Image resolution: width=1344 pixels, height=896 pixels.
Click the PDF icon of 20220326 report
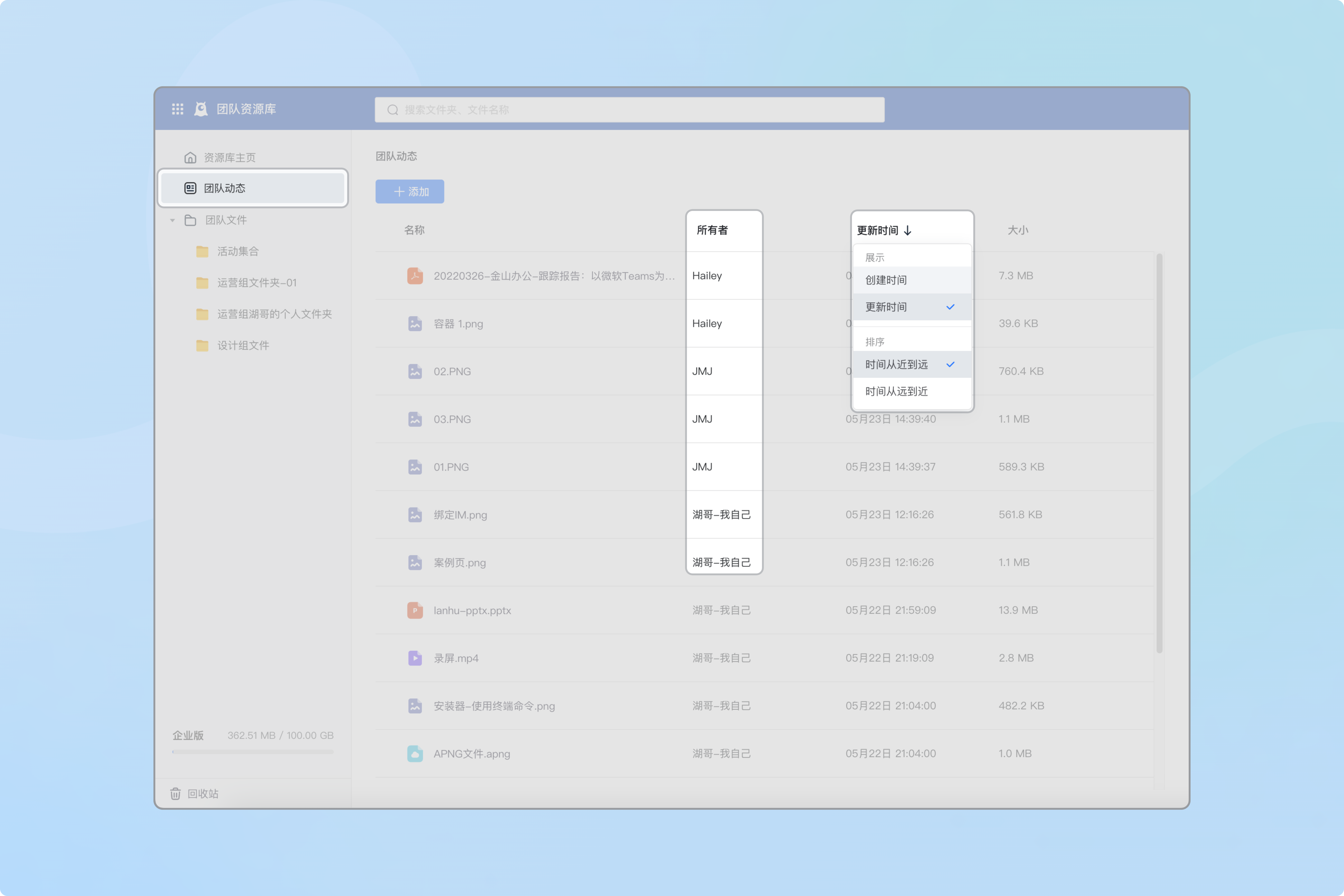pyautogui.click(x=415, y=276)
